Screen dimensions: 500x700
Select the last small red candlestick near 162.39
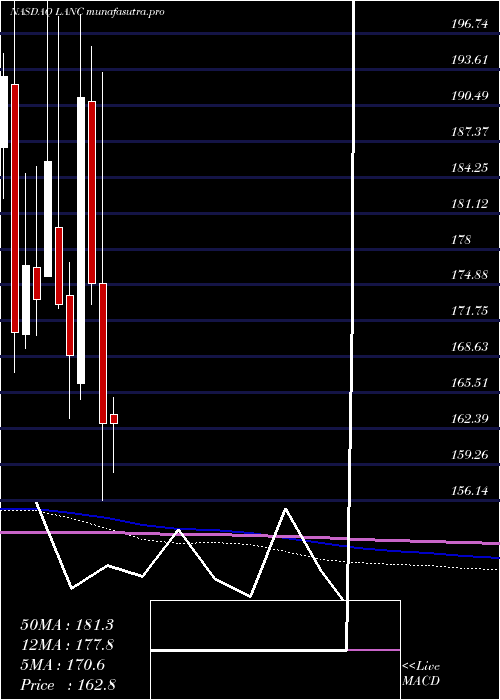pyautogui.click(x=114, y=419)
